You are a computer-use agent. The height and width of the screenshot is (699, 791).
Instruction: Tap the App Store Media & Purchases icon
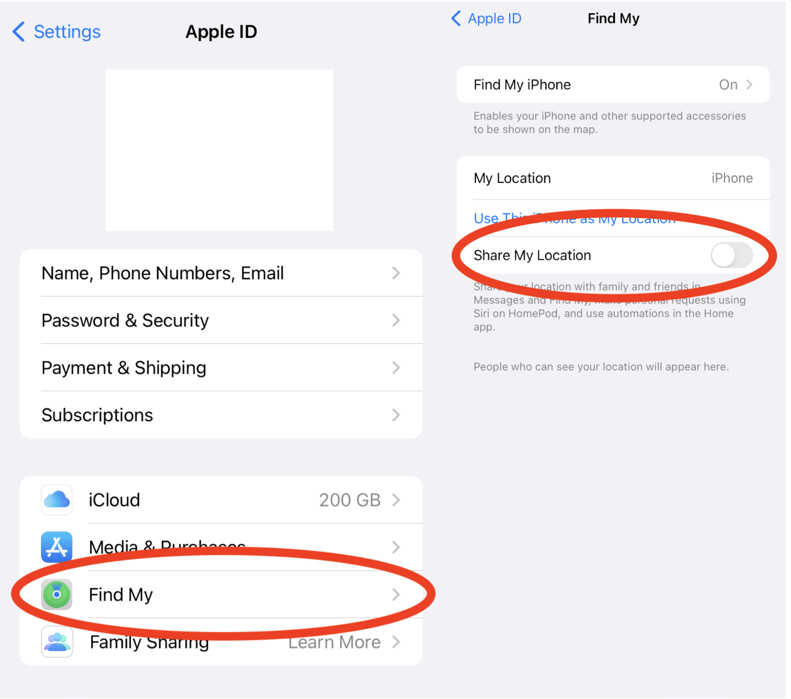56,547
